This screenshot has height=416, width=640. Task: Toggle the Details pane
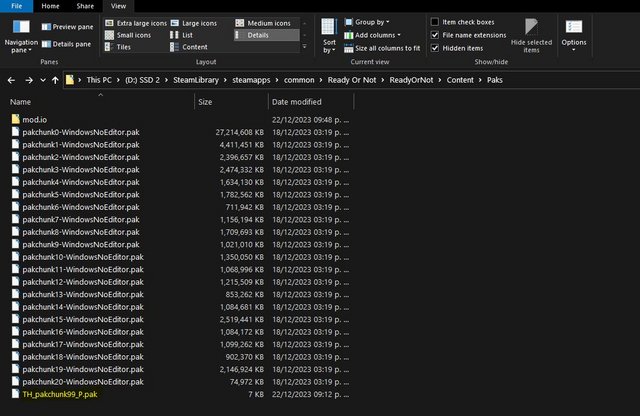pyautogui.click(x=66, y=44)
